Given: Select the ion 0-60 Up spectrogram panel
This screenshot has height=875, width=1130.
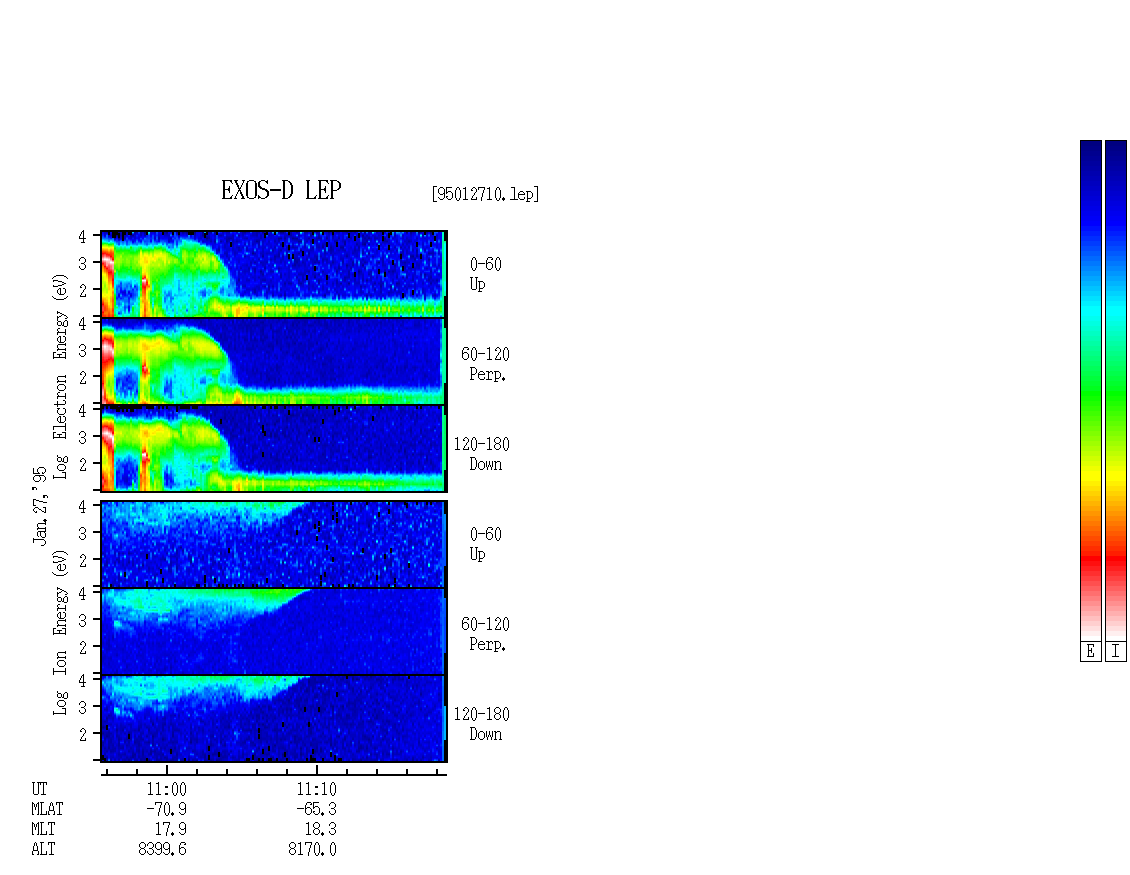Looking at the screenshot, I should [274, 544].
